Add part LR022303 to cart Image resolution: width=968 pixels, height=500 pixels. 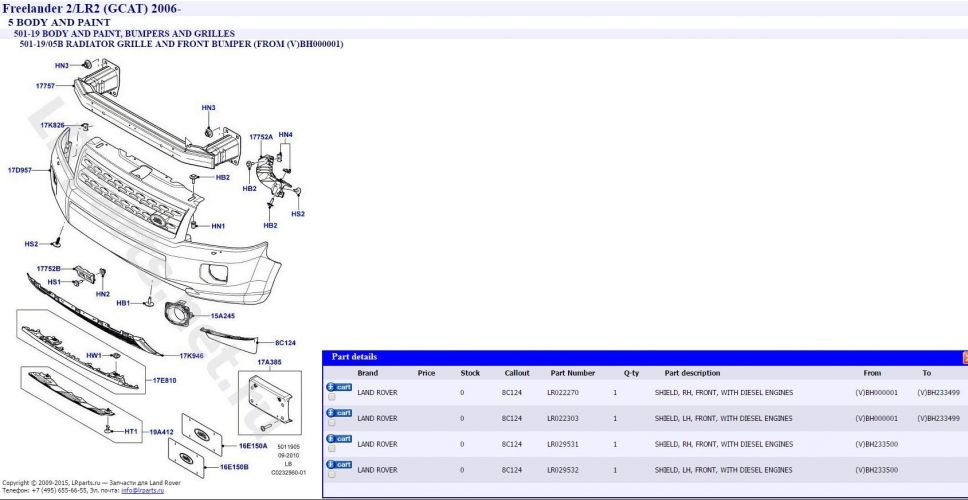[339, 413]
